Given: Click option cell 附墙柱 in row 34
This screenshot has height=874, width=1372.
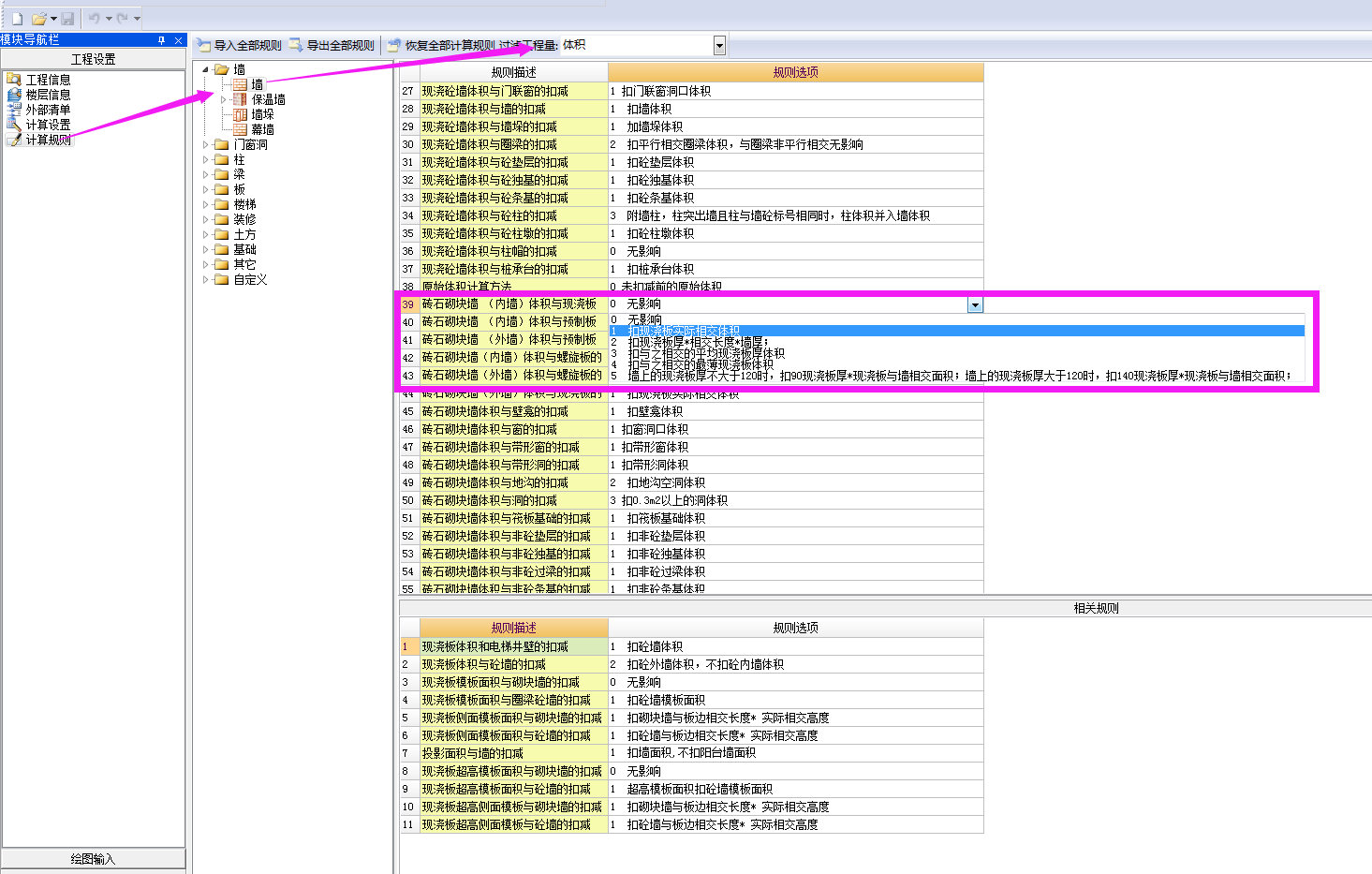Looking at the screenshot, I should (796, 215).
